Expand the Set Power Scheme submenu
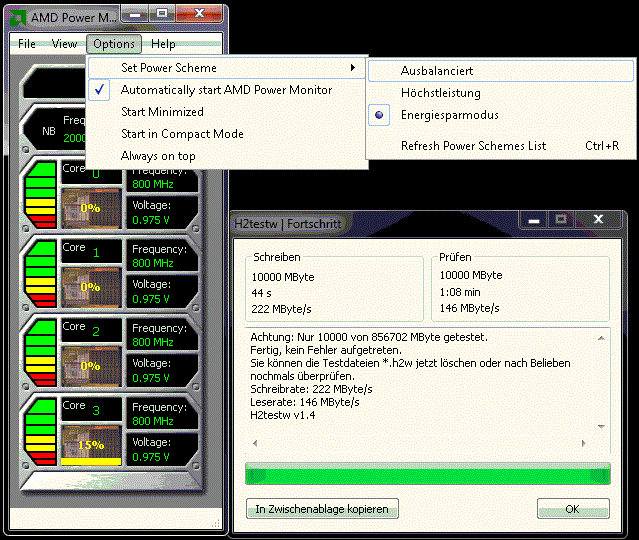The height and width of the screenshot is (540, 639). click(226, 68)
